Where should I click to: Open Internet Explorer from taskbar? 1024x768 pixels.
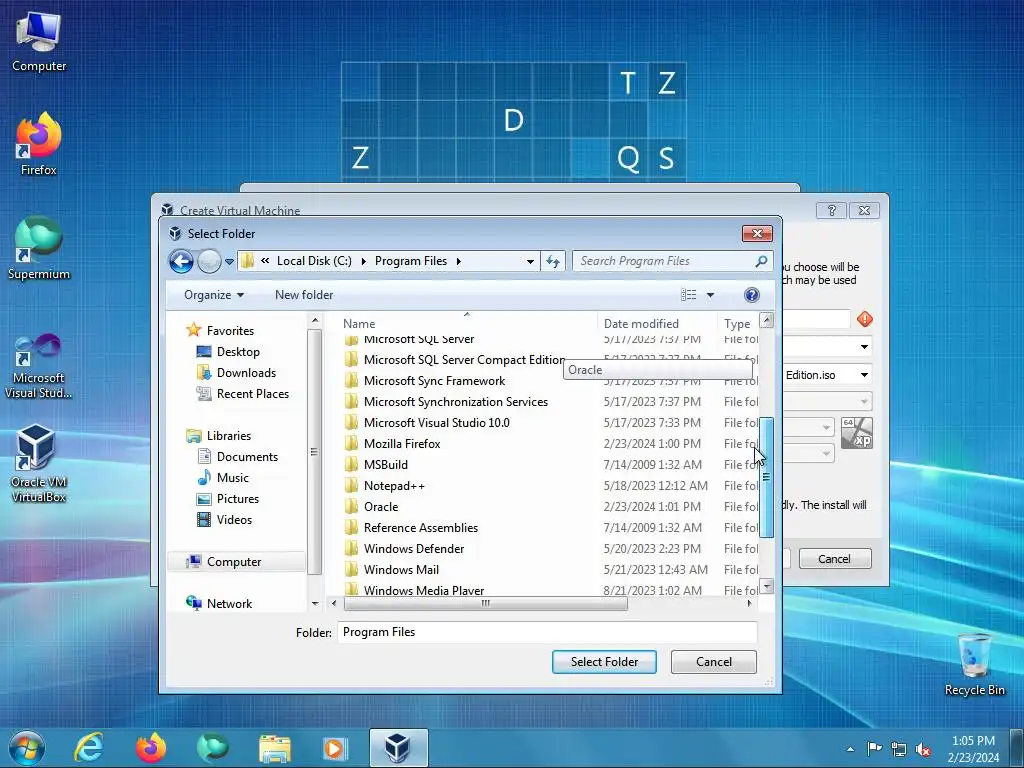click(x=88, y=748)
